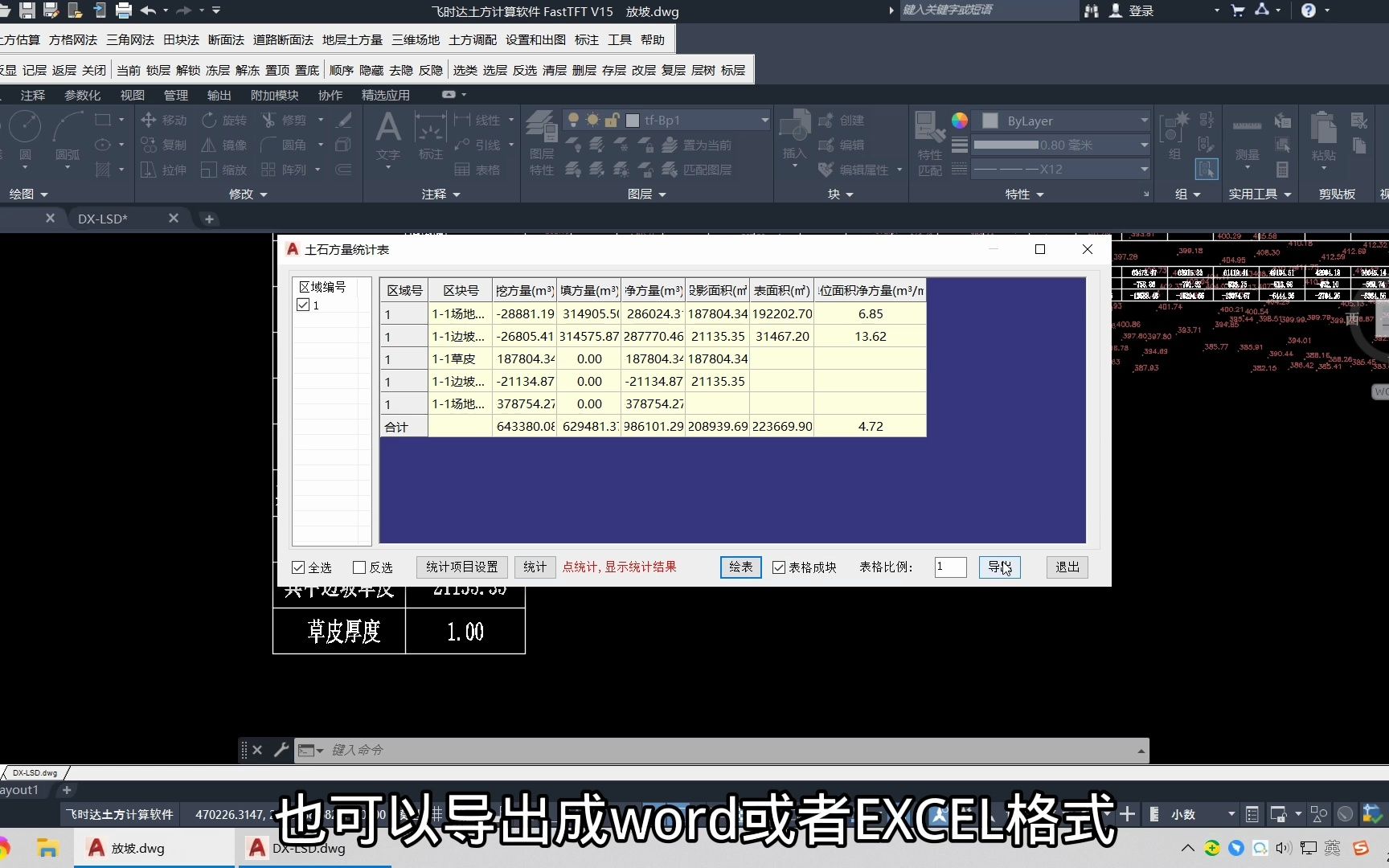Open the 工具 menu

[x=618, y=39]
